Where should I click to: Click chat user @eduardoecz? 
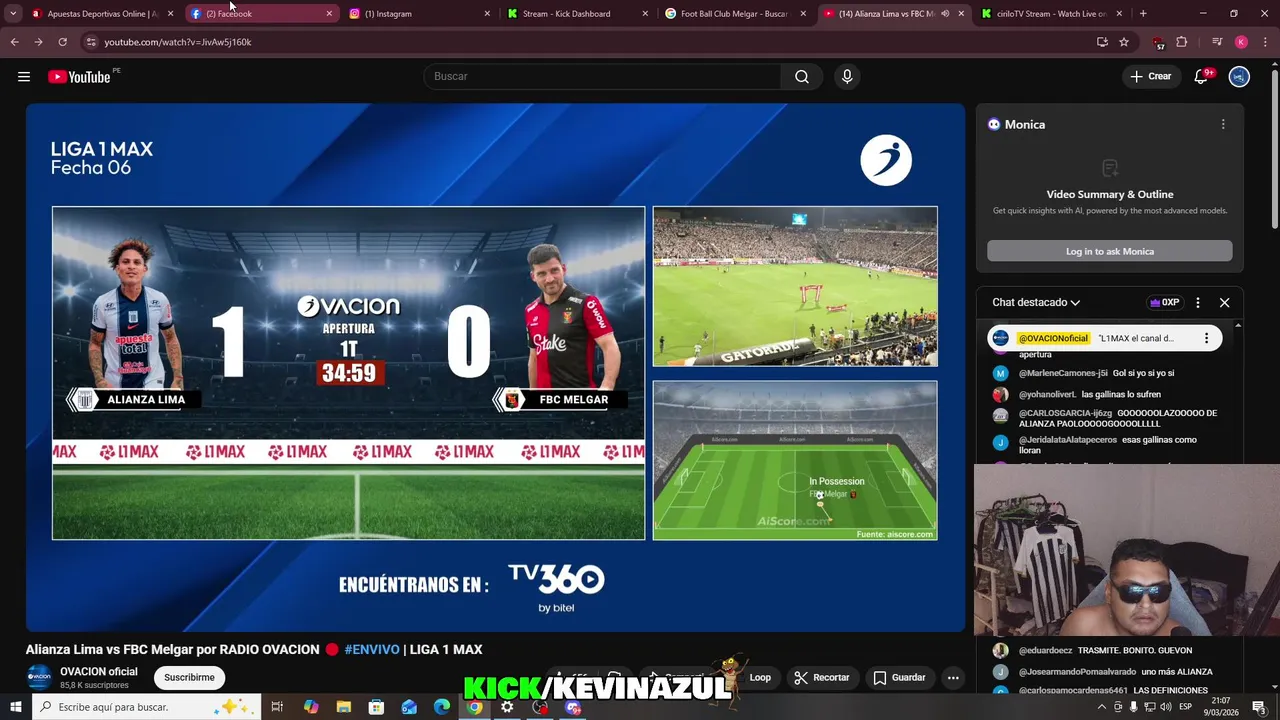1045,650
